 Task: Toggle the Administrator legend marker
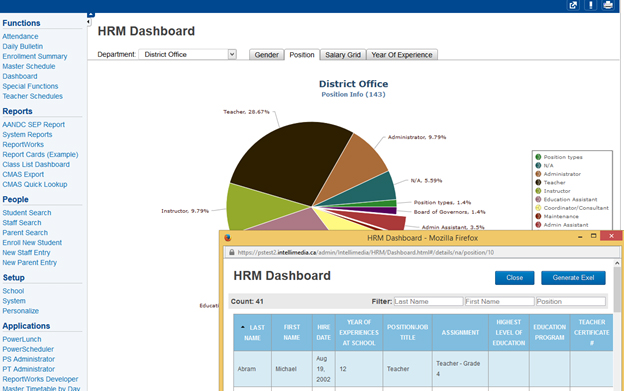click(x=538, y=174)
